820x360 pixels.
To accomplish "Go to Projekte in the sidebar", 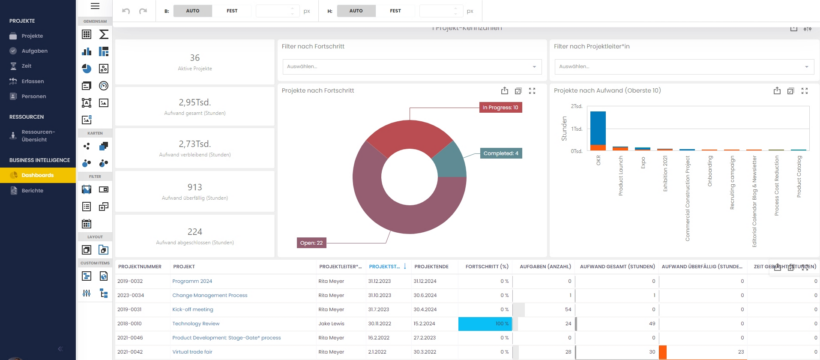I will click(32, 36).
